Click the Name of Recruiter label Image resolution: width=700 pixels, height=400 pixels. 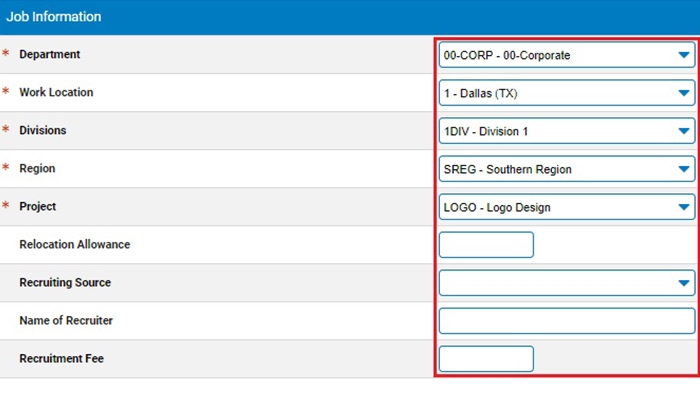coord(66,321)
